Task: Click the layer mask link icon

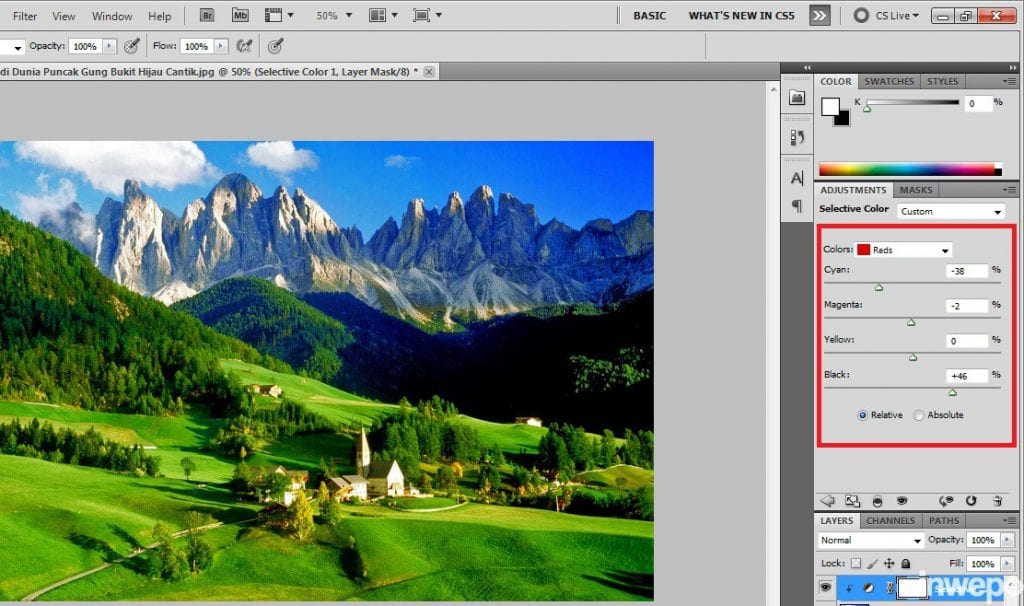Action: (889, 588)
